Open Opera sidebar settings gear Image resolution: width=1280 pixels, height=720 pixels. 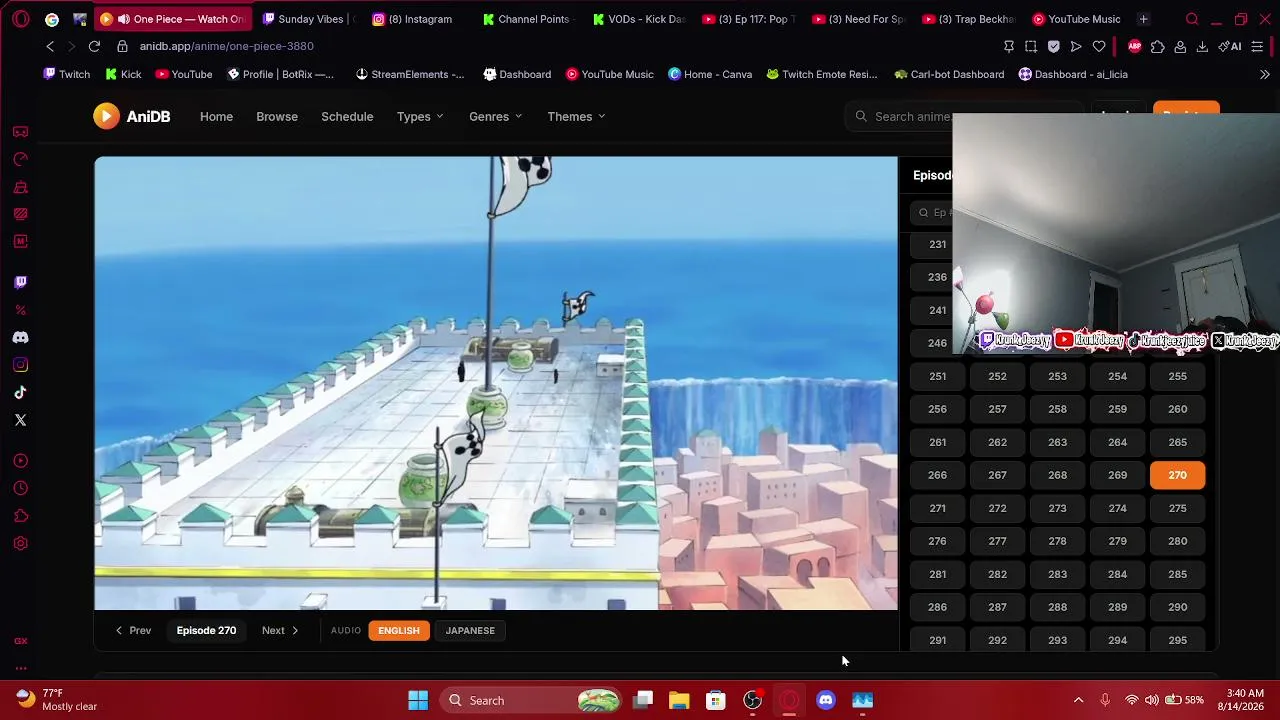coord(20,544)
